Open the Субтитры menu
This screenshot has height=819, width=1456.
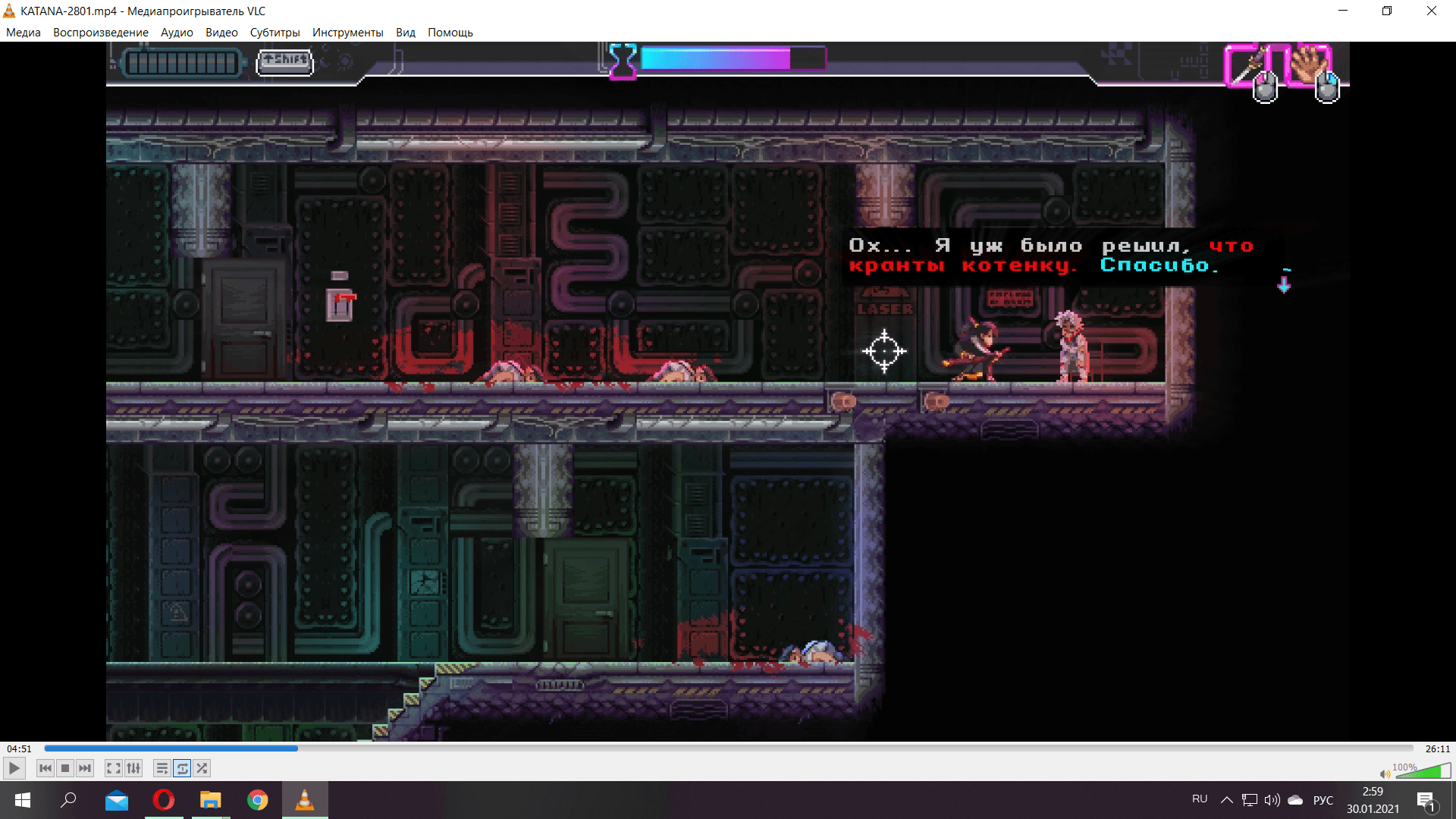click(x=275, y=33)
